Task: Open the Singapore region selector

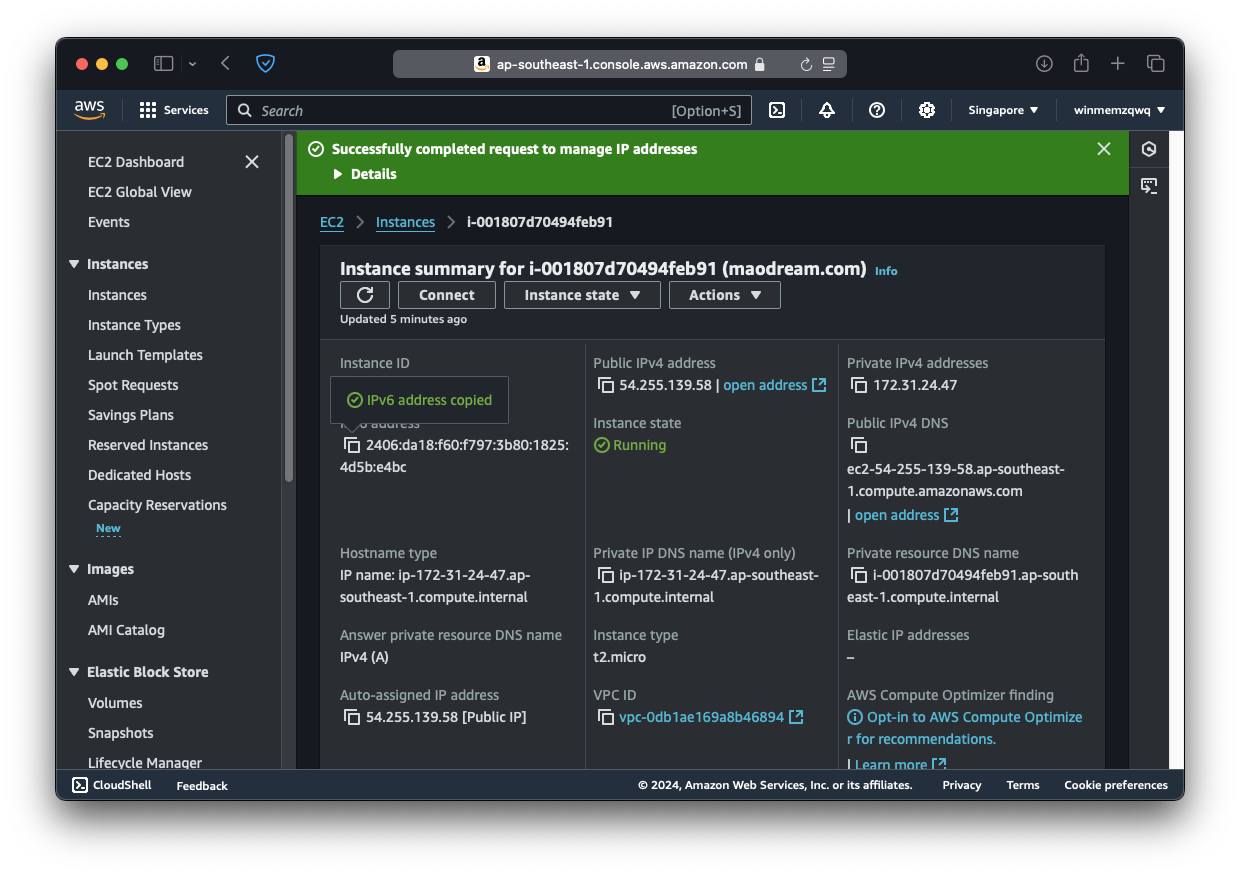Action: pyautogui.click(x=1003, y=110)
